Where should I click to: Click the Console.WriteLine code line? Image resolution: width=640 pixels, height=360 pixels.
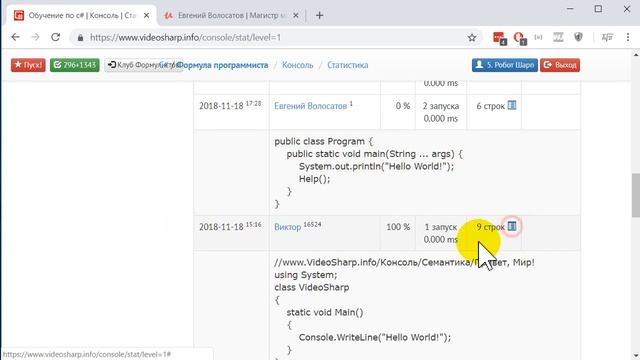tap(375, 337)
